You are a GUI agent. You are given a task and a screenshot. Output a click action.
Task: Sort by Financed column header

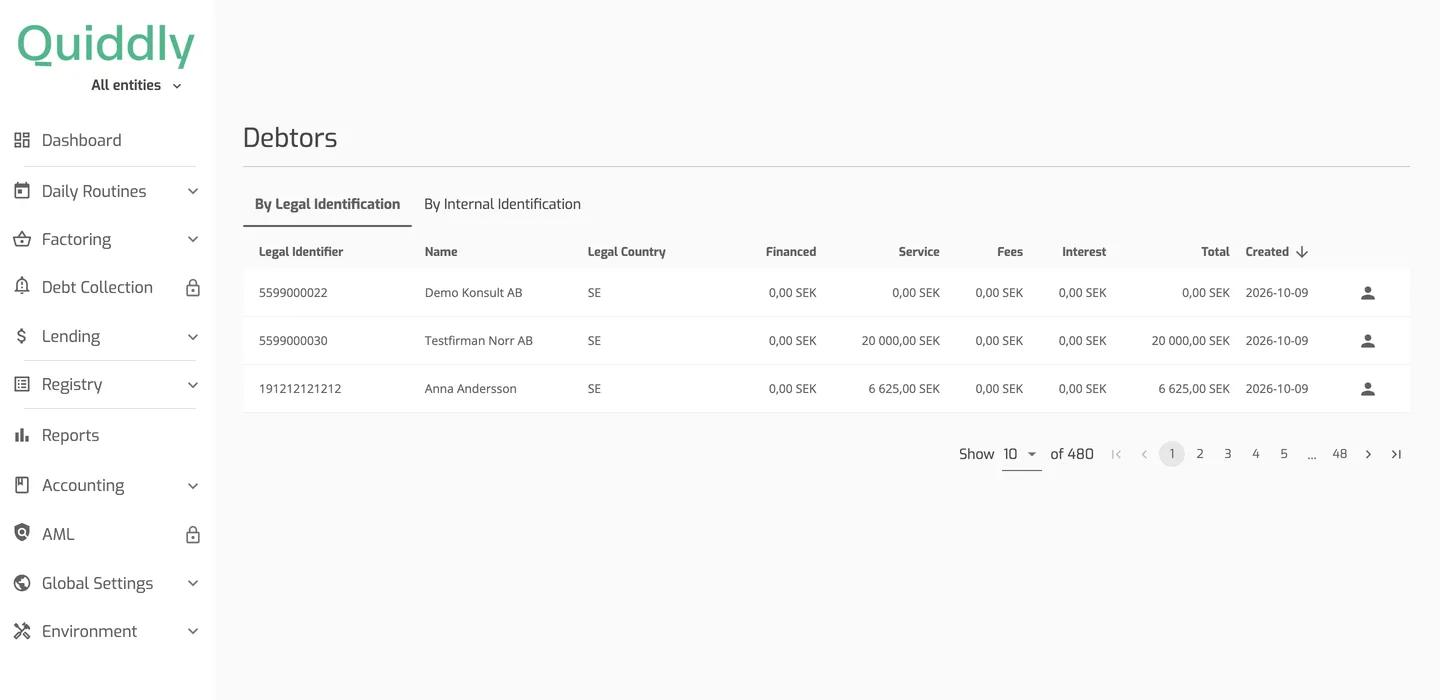click(791, 252)
